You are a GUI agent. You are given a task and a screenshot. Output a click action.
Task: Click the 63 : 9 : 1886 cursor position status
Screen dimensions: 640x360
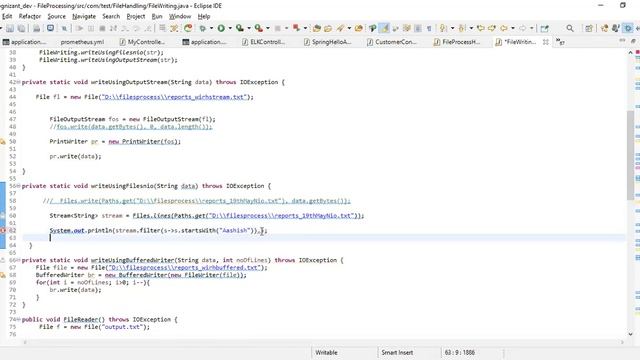[x=460, y=352]
